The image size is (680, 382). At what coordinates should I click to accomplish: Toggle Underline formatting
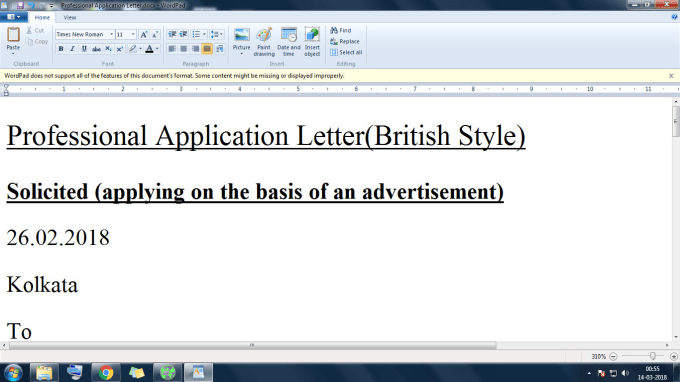[84, 49]
